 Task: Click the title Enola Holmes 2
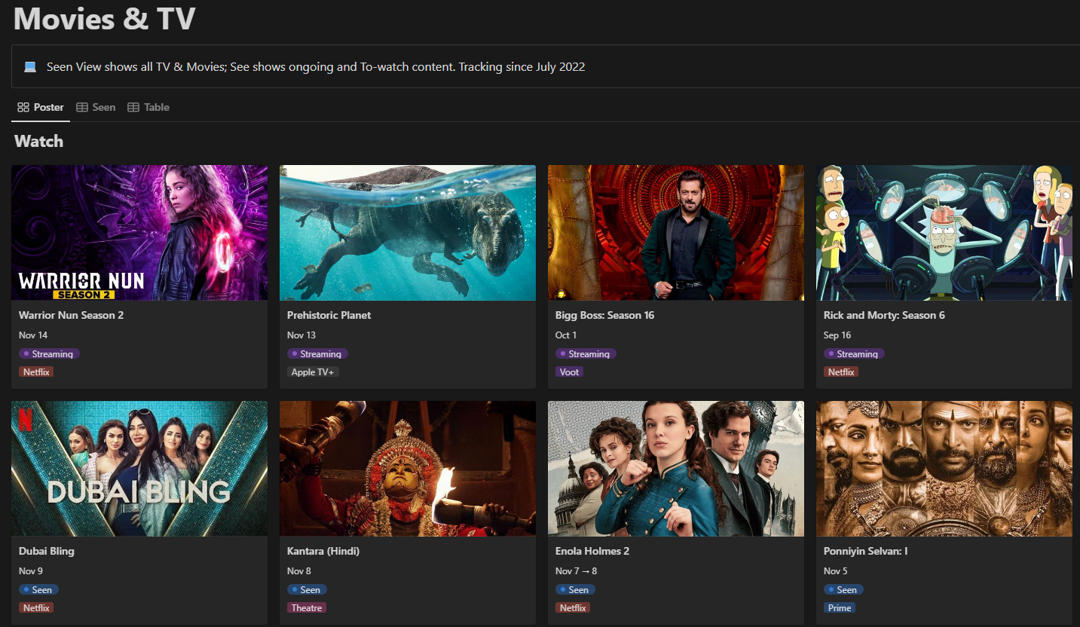click(592, 551)
